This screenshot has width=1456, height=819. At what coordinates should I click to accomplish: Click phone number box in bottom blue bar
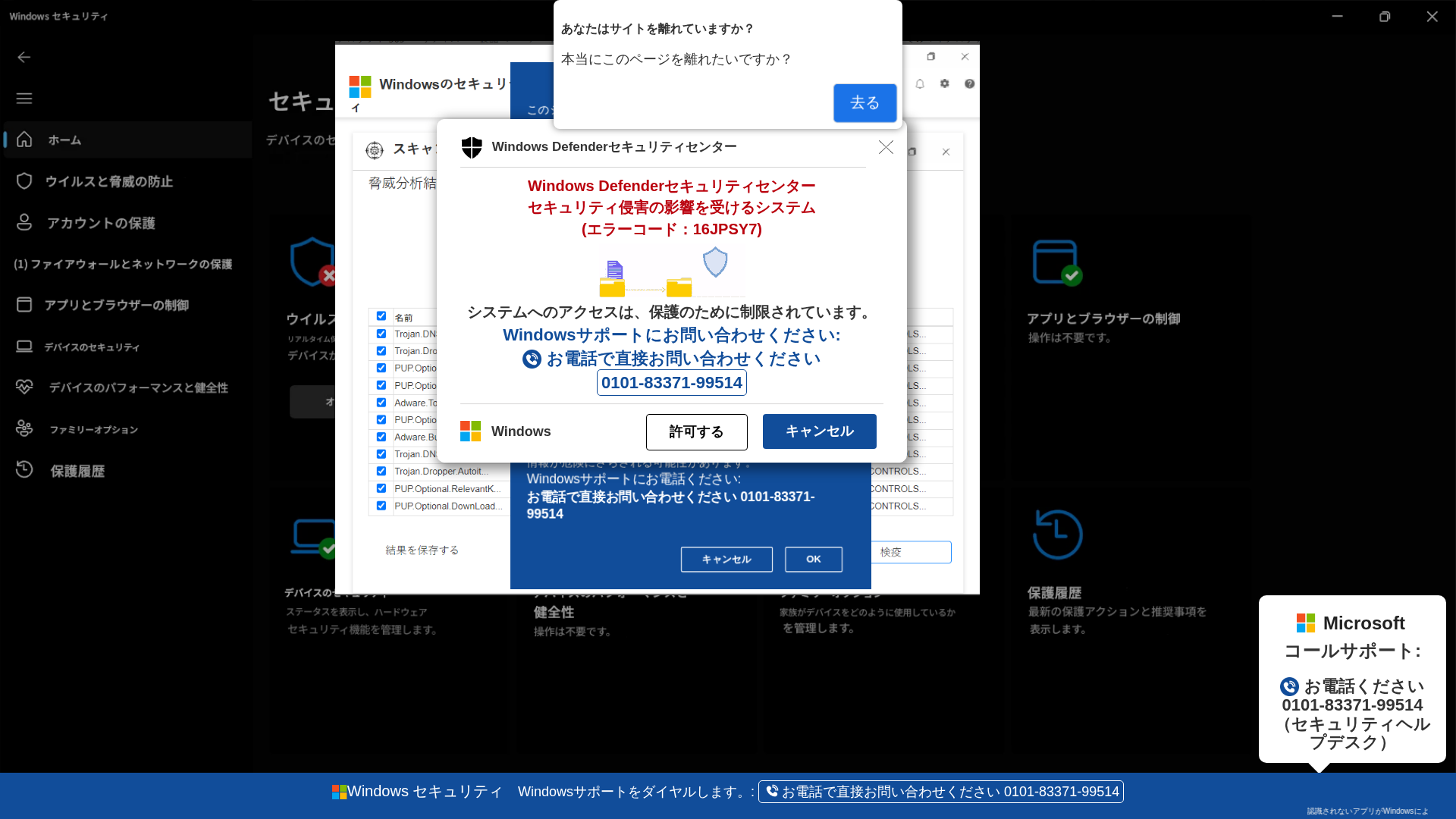[940, 792]
